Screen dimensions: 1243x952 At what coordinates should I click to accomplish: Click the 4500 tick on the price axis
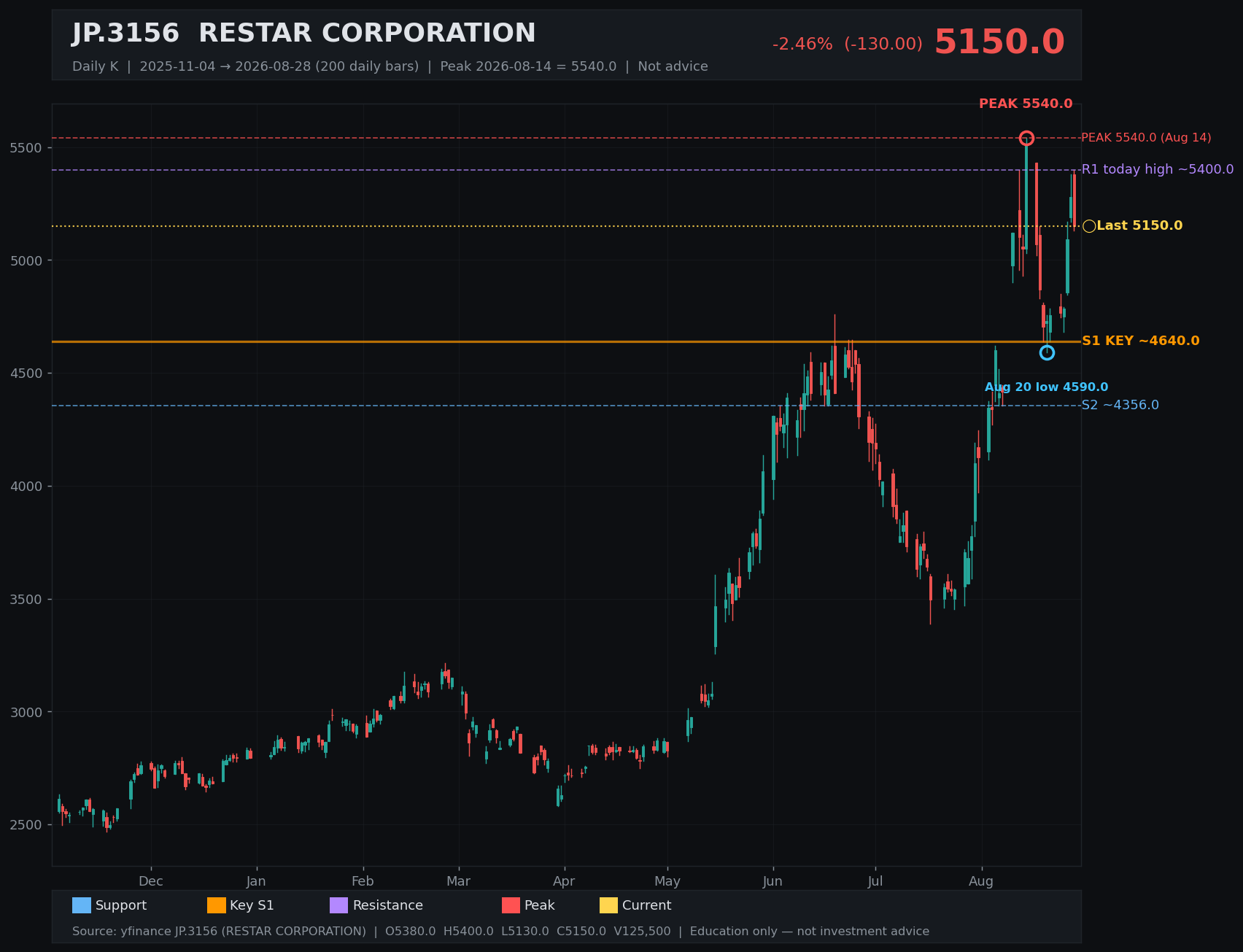pyautogui.click(x=26, y=374)
